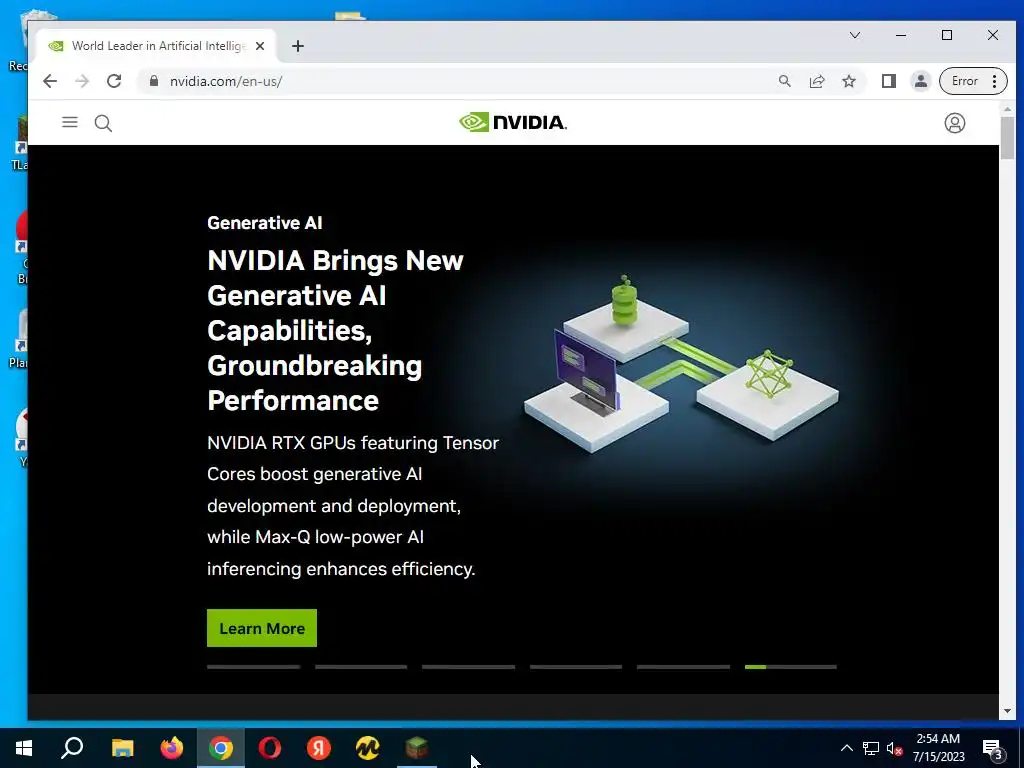Jump to the first carousel slide indicator
This screenshot has height=768, width=1024.
coord(253,667)
